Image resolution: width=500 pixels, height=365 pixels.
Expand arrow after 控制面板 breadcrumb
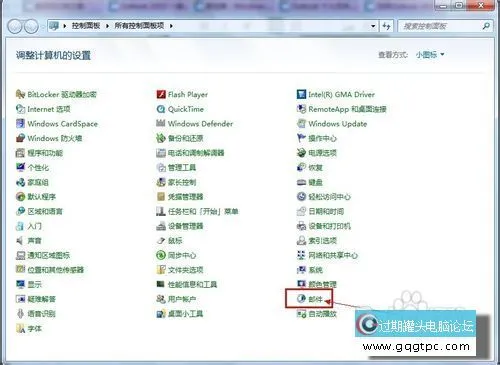coord(107,26)
